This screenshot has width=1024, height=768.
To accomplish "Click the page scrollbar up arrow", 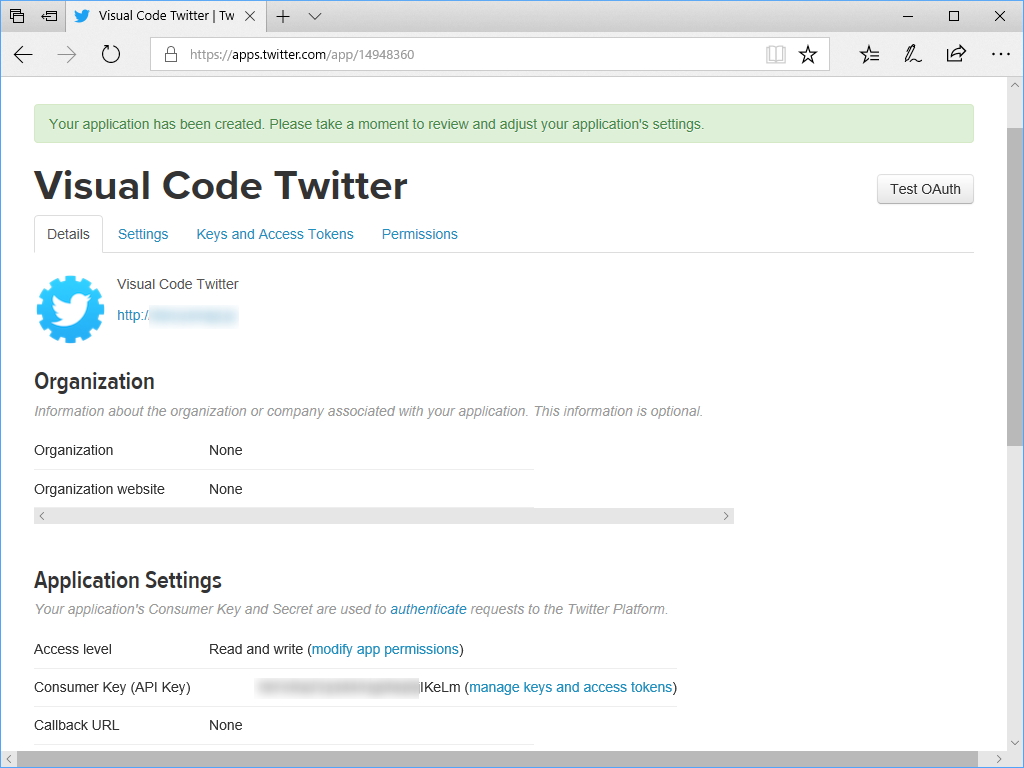I will click(1014, 85).
